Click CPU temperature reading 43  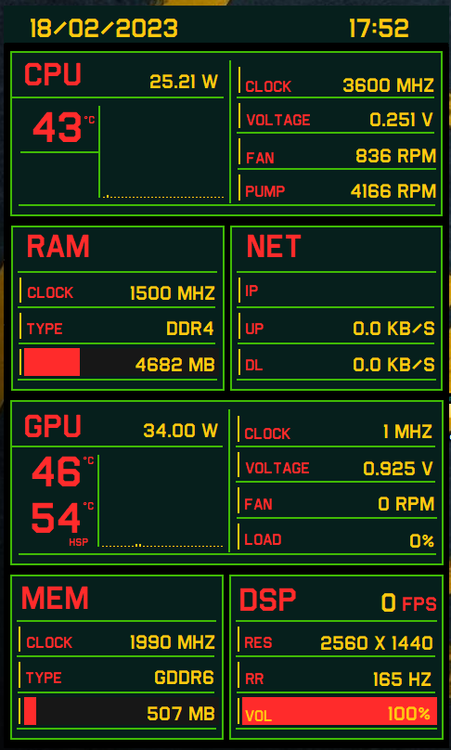[x=57, y=128]
